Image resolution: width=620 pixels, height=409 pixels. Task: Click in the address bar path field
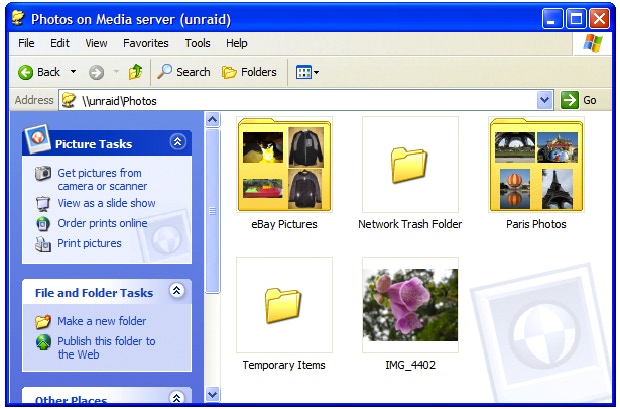[x=300, y=100]
